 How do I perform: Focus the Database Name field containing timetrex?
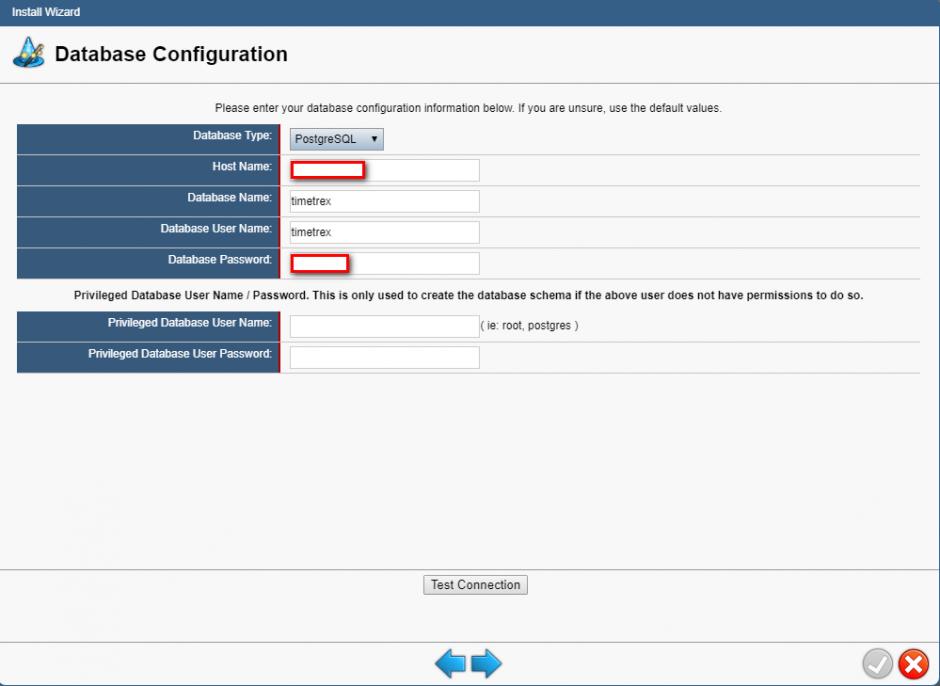[x=385, y=201]
